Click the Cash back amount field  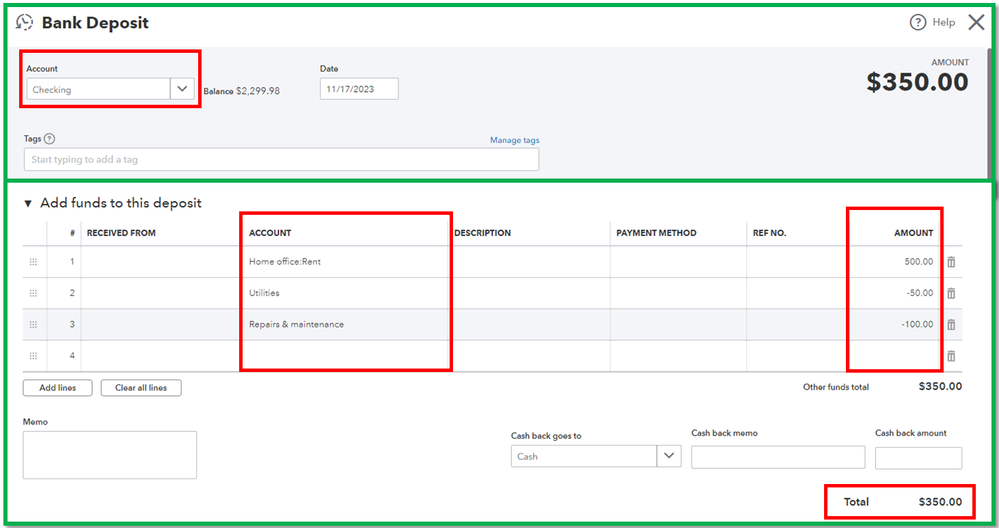click(918, 458)
